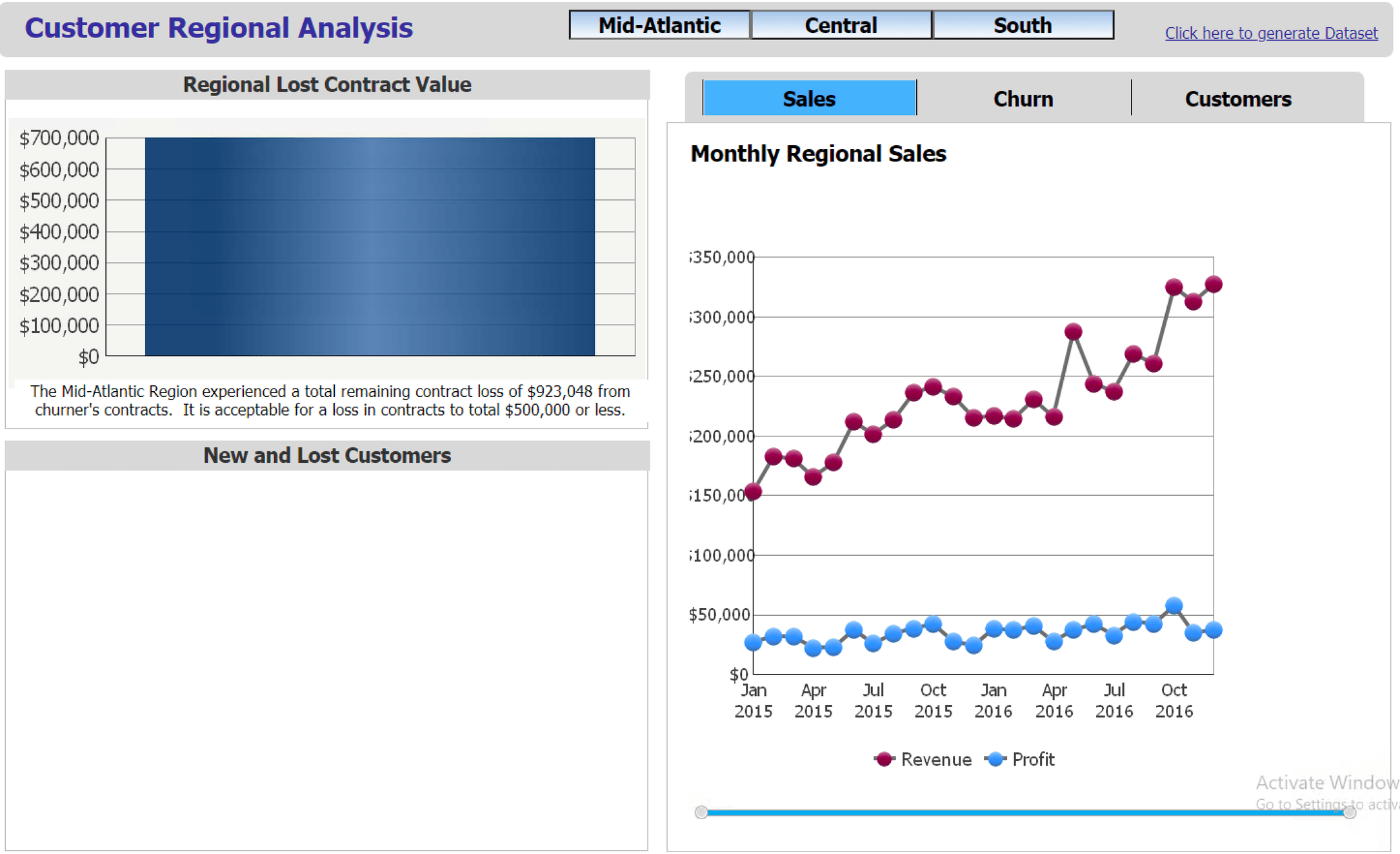Viewport: 1400px width, 854px height.
Task: Select the Mid-Atlantic region button
Action: (x=659, y=25)
